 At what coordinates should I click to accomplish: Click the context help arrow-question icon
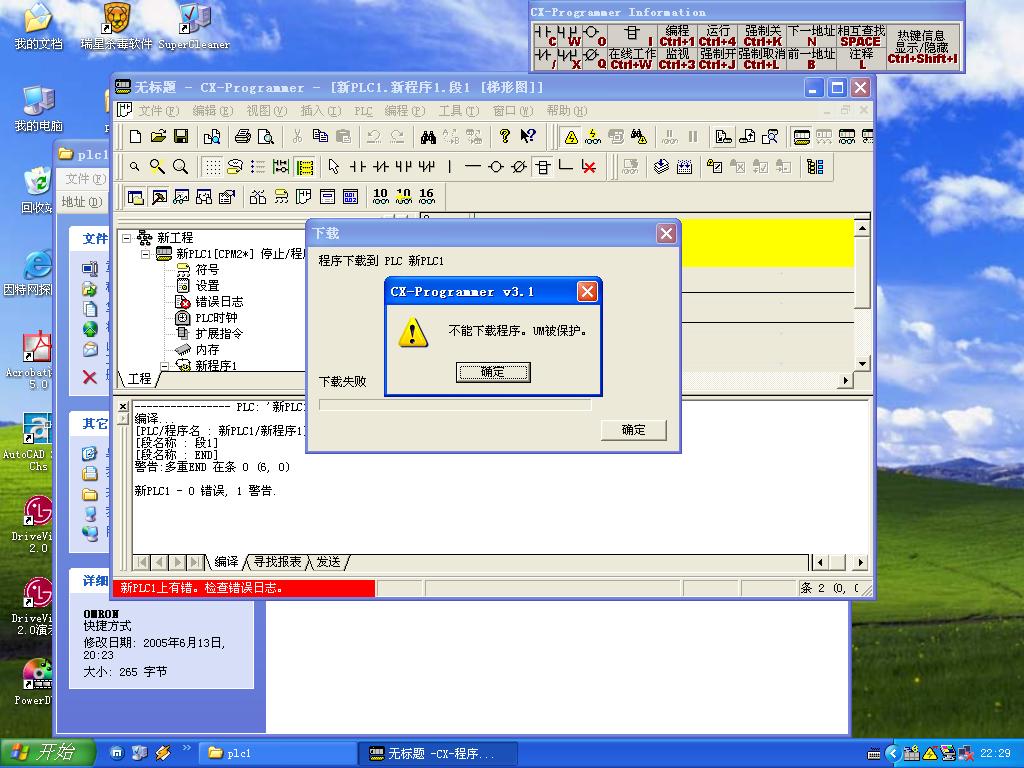tap(528, 136)
